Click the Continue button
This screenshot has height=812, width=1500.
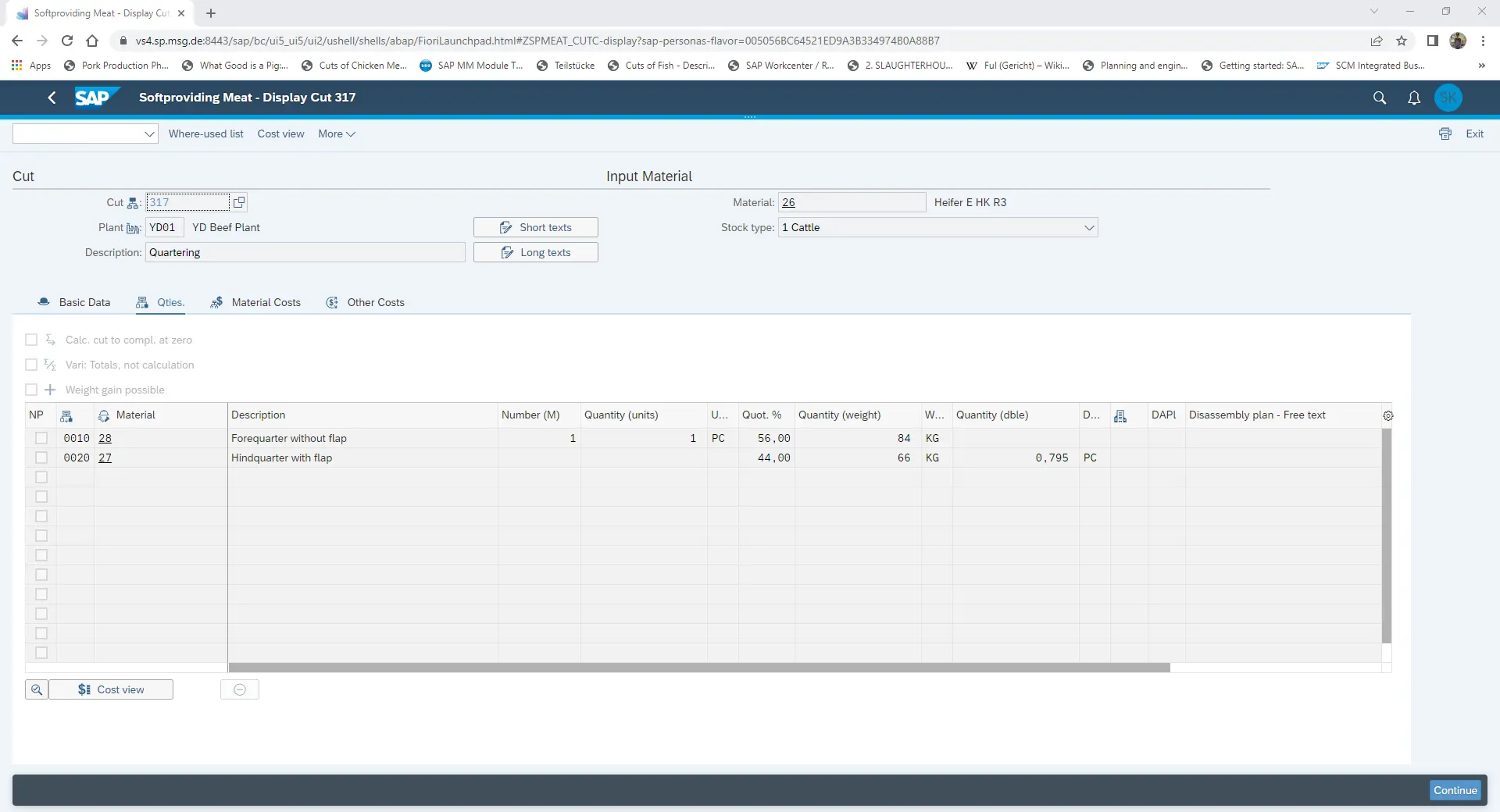tap(1455, 790)
